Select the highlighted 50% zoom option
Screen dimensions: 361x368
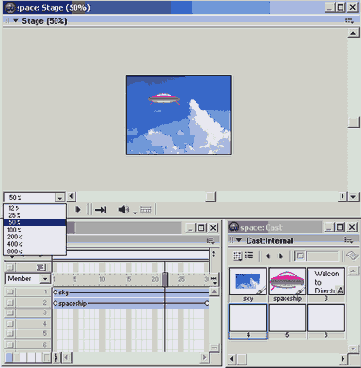[x=35, y=222]
